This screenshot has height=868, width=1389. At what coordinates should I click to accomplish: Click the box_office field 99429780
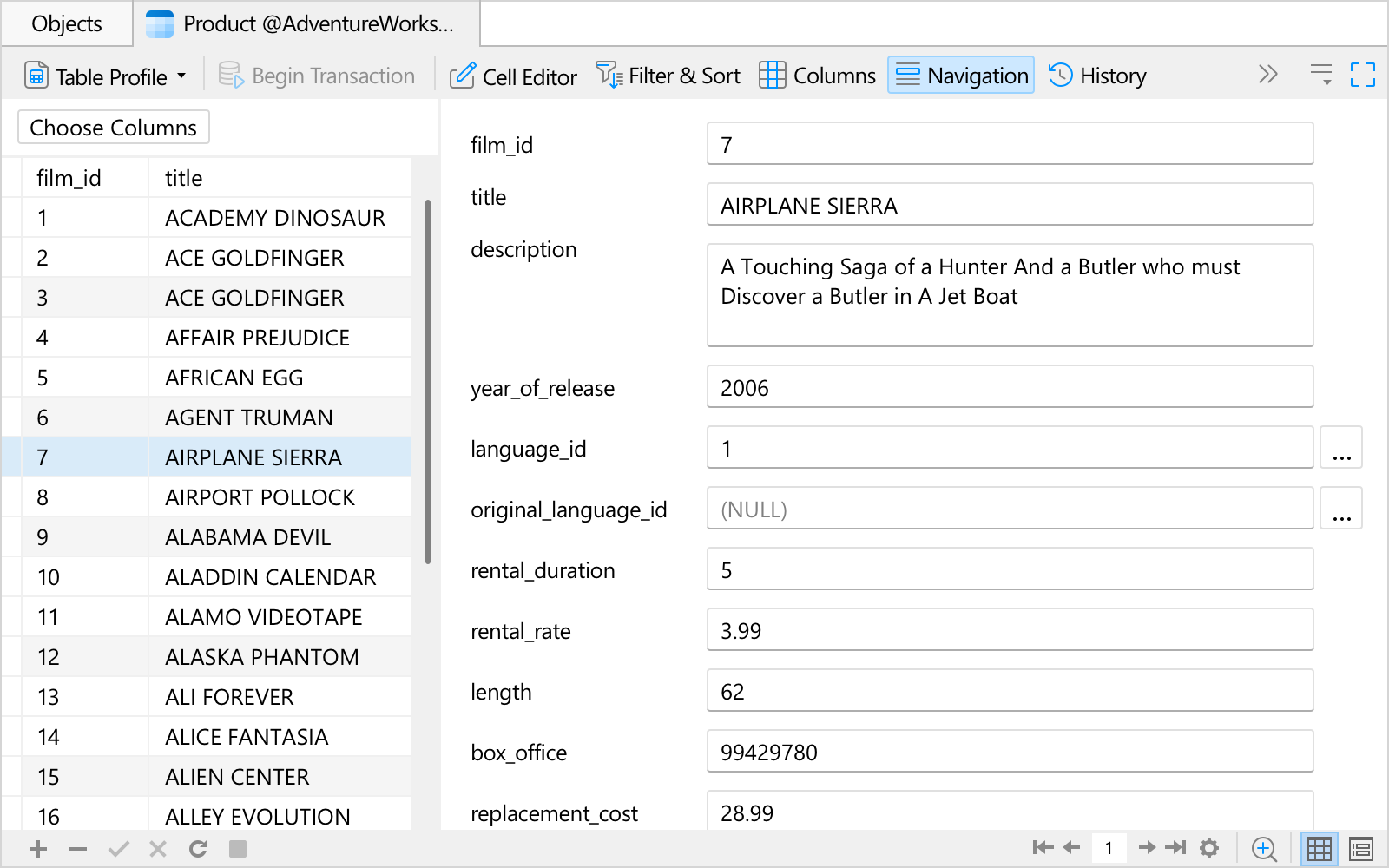point(1010,752)
